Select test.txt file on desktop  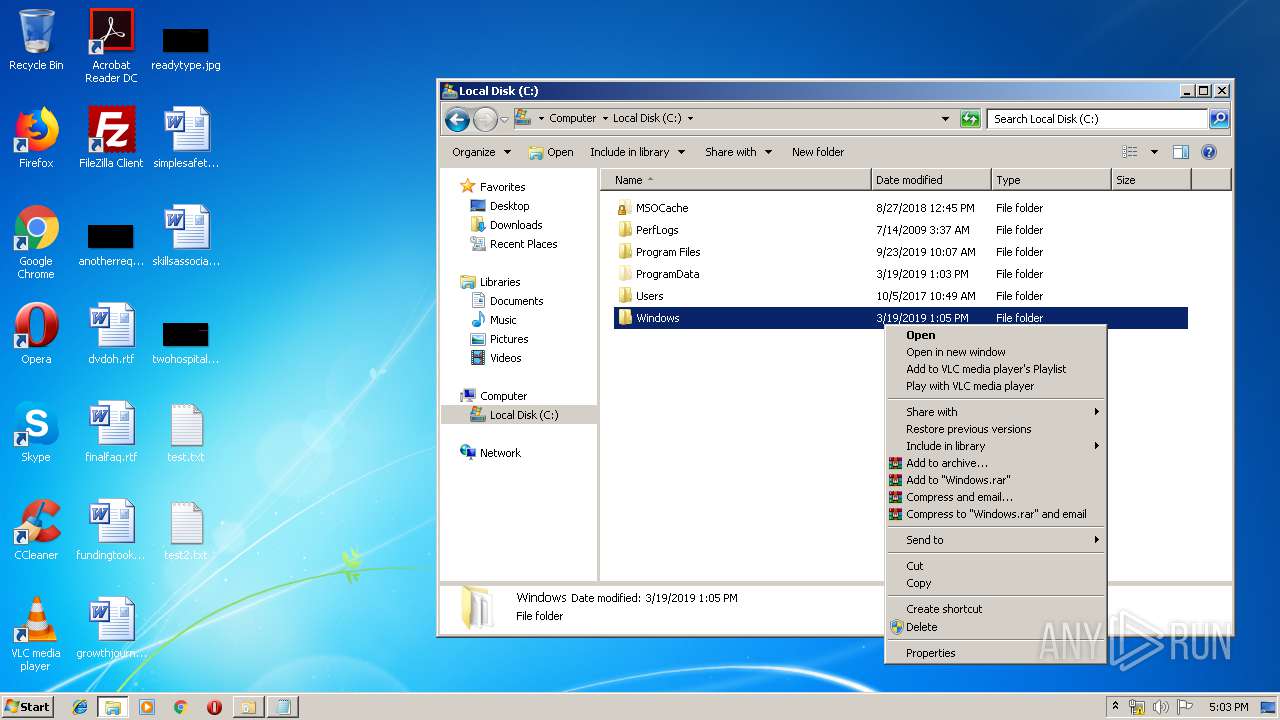click(186, 432)
